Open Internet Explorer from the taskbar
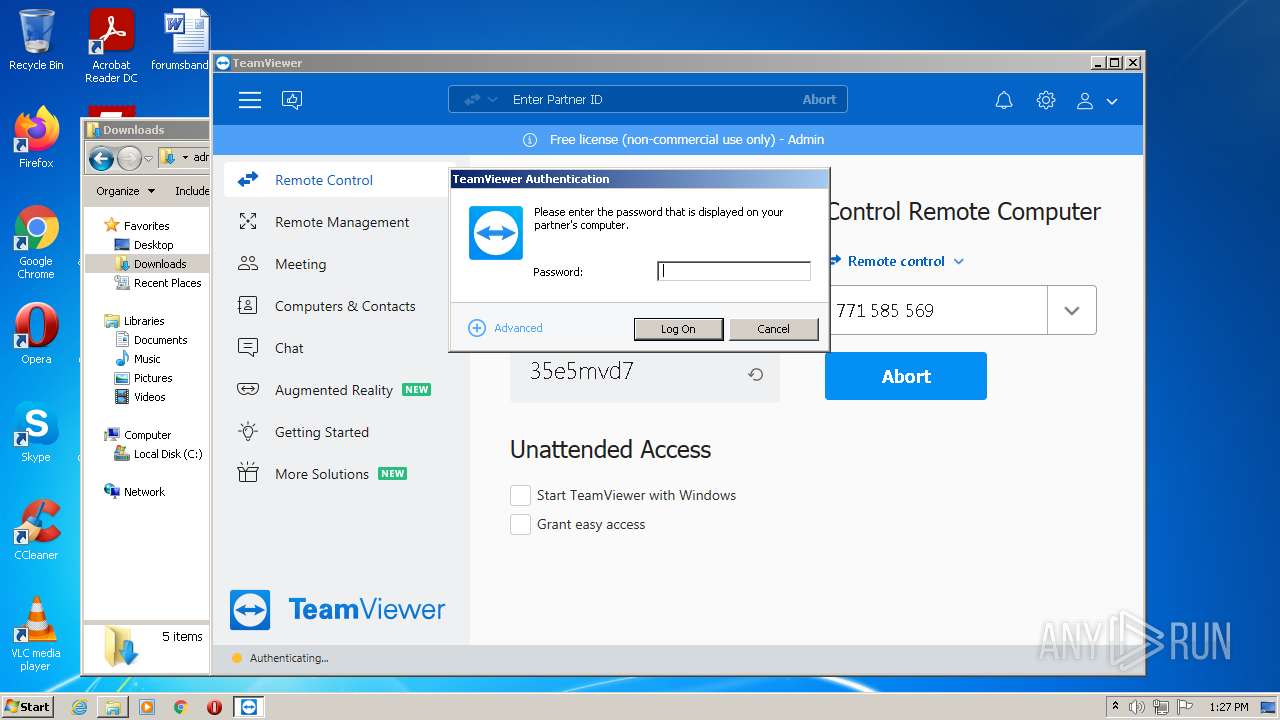 [80, 707]
